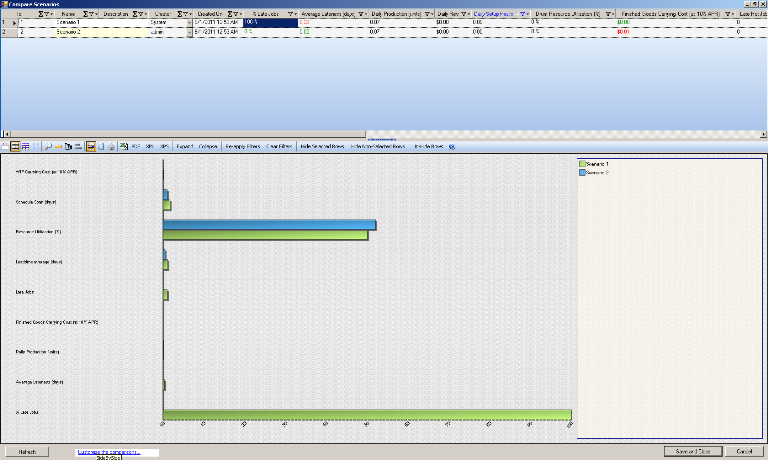Click the sigma summary icon in Id column
768x460 pixels.
click(41, 14)
